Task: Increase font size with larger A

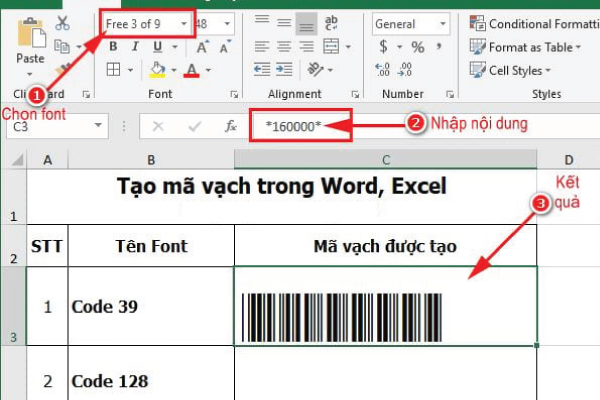Action: [x=202, y=47]
